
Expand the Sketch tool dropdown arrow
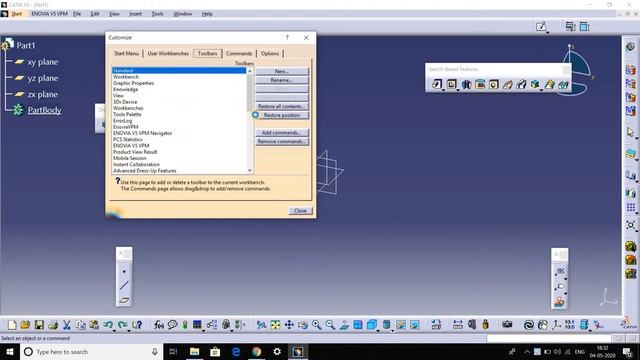click(547, 32)
